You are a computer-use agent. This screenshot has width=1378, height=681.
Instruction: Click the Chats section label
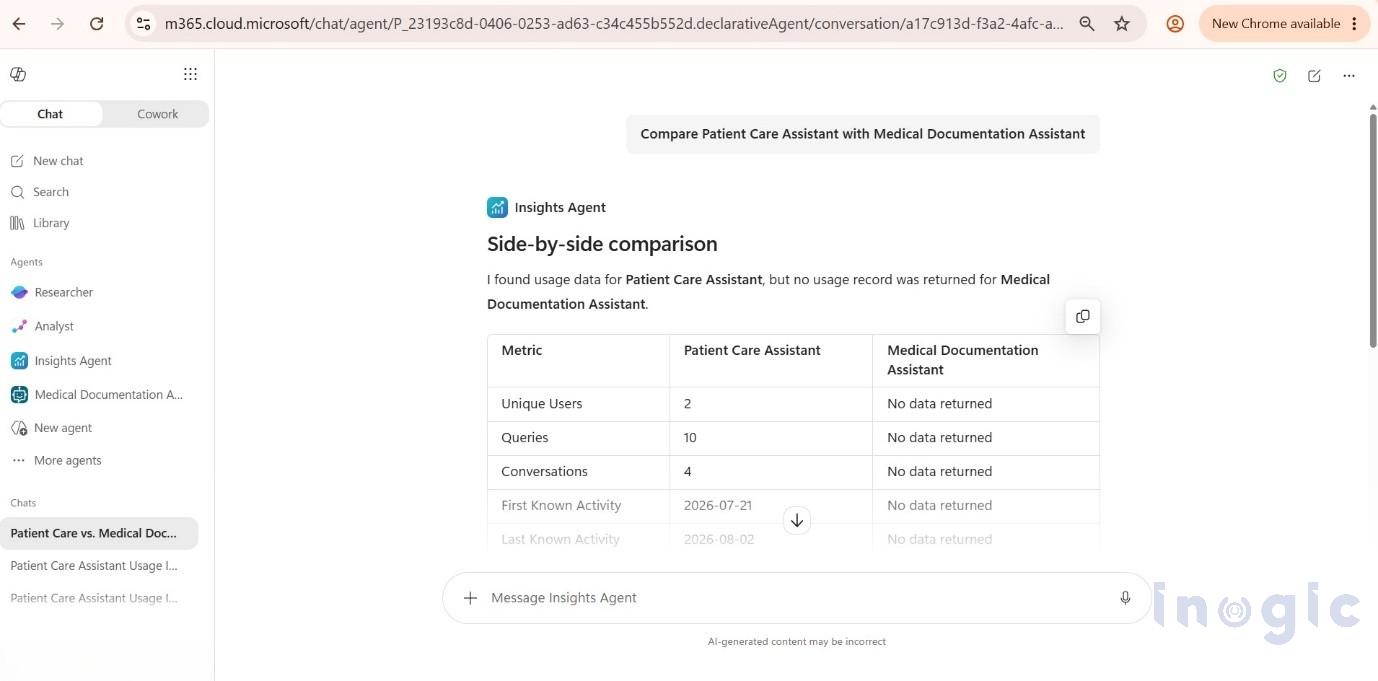tap(23, 503)
